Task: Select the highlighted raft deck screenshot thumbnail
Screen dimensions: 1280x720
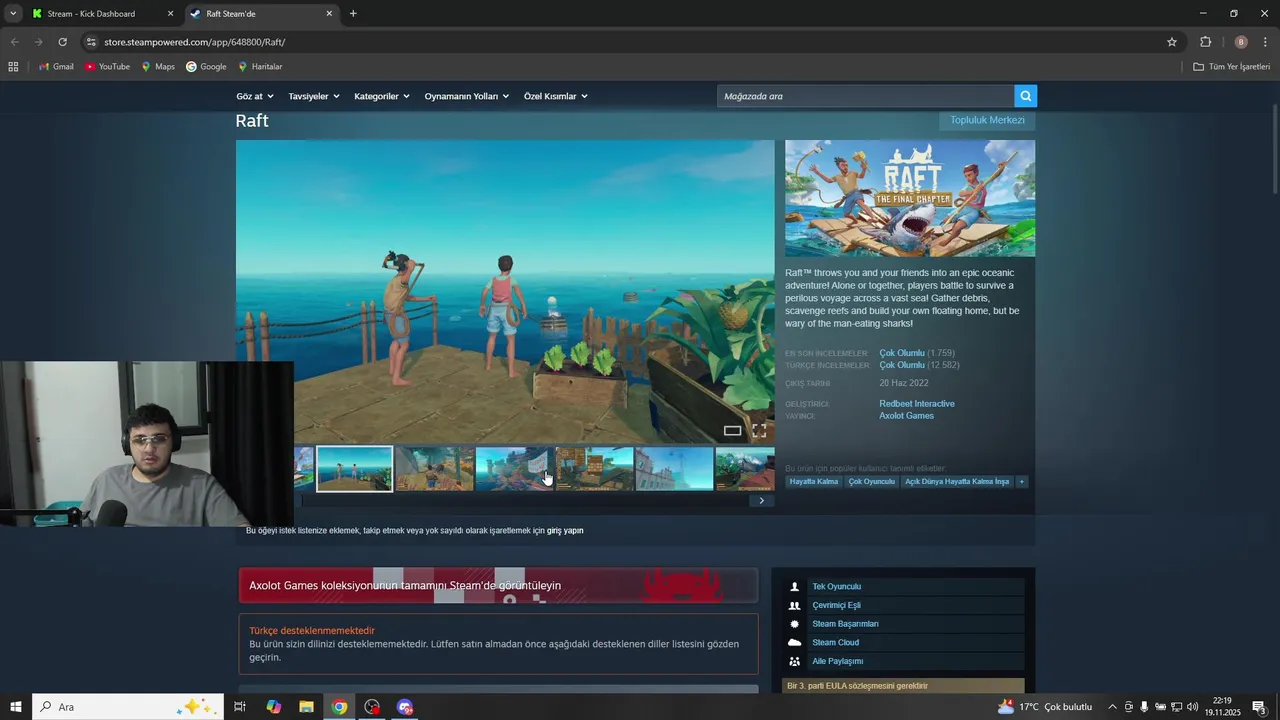Action: [355, 469]
